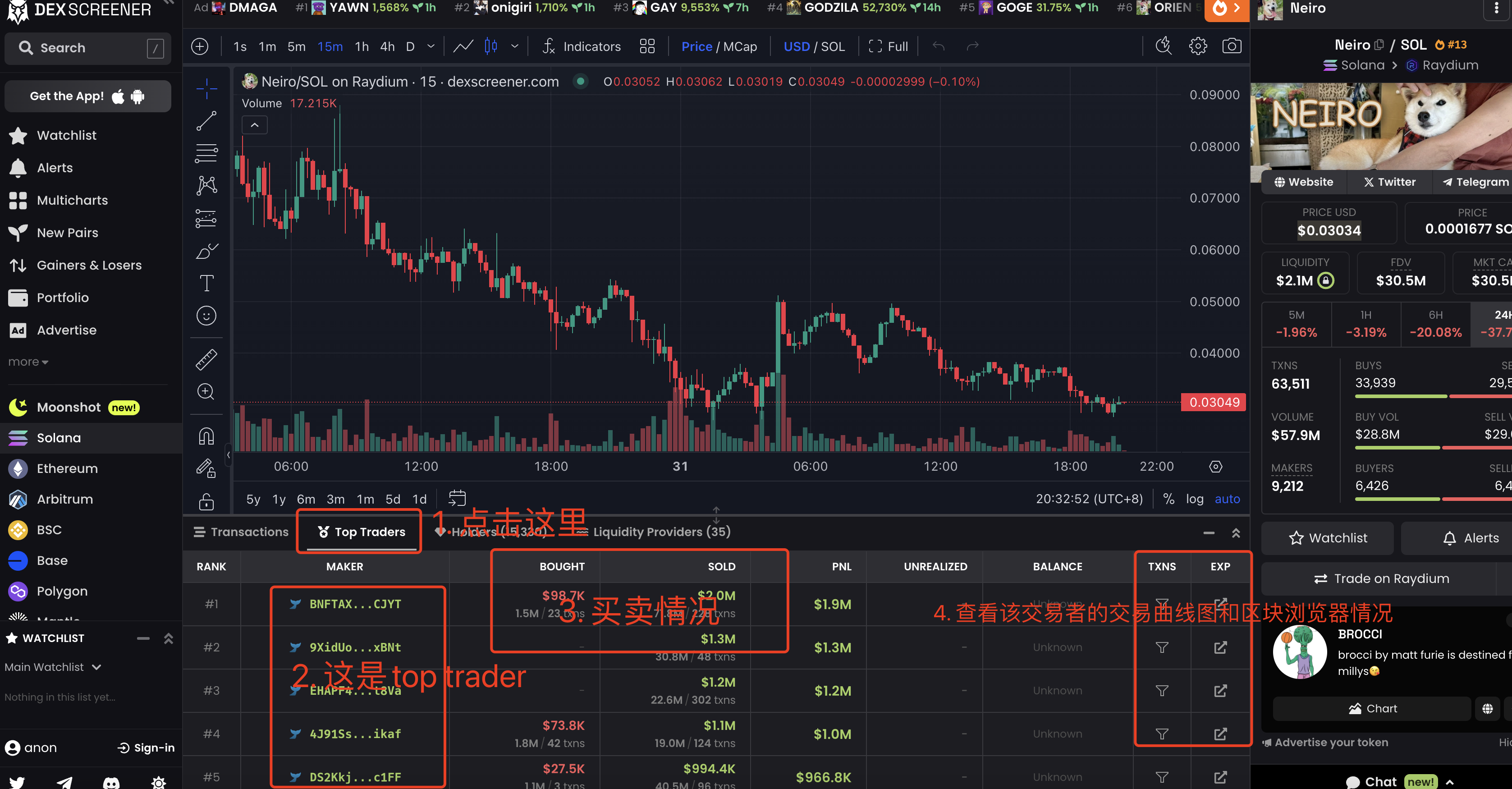Open the quick search lightning icon
1512x789 pixels.
click(1164, 46)
